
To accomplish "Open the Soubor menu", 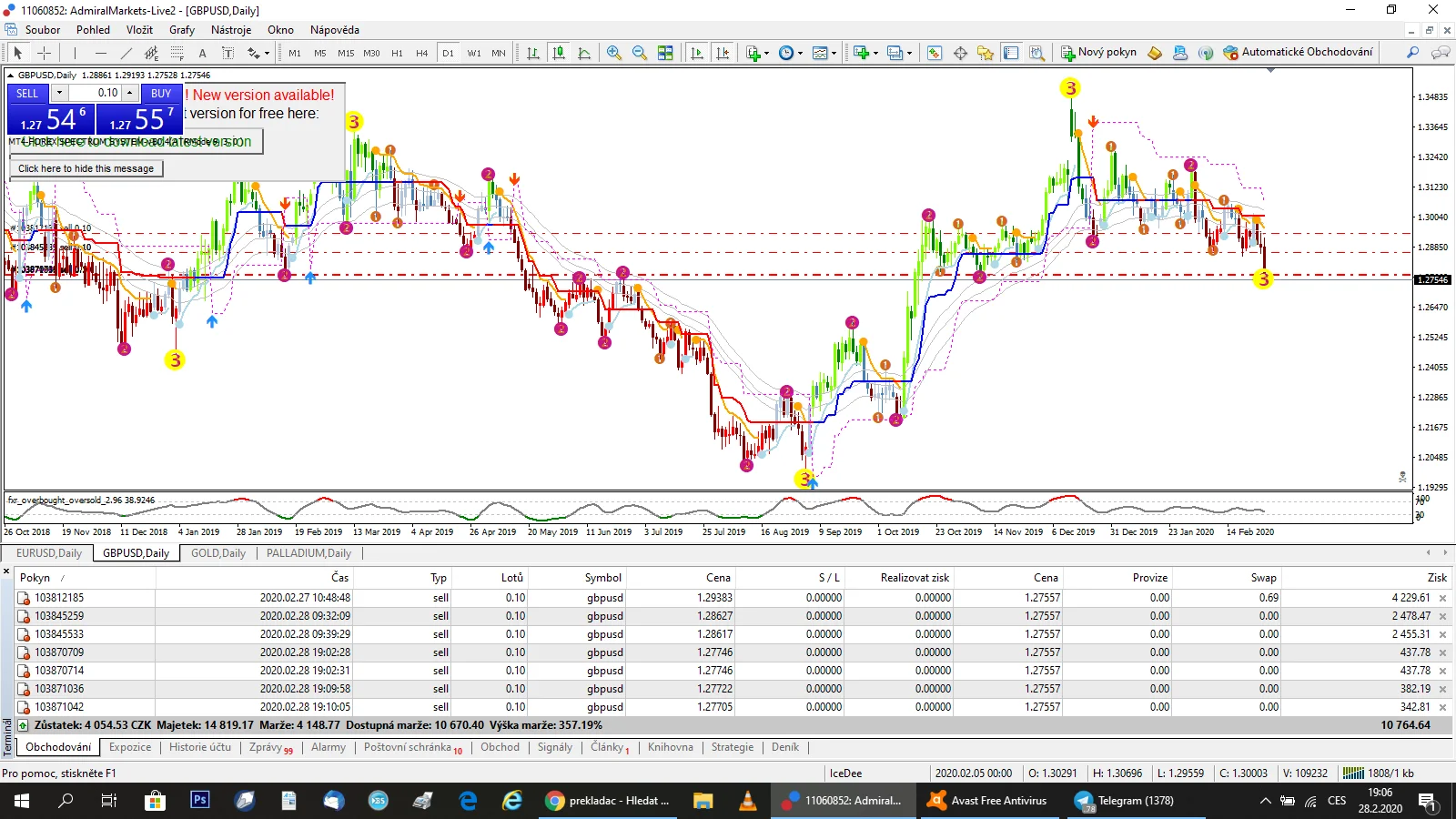I will click(43, 30).
